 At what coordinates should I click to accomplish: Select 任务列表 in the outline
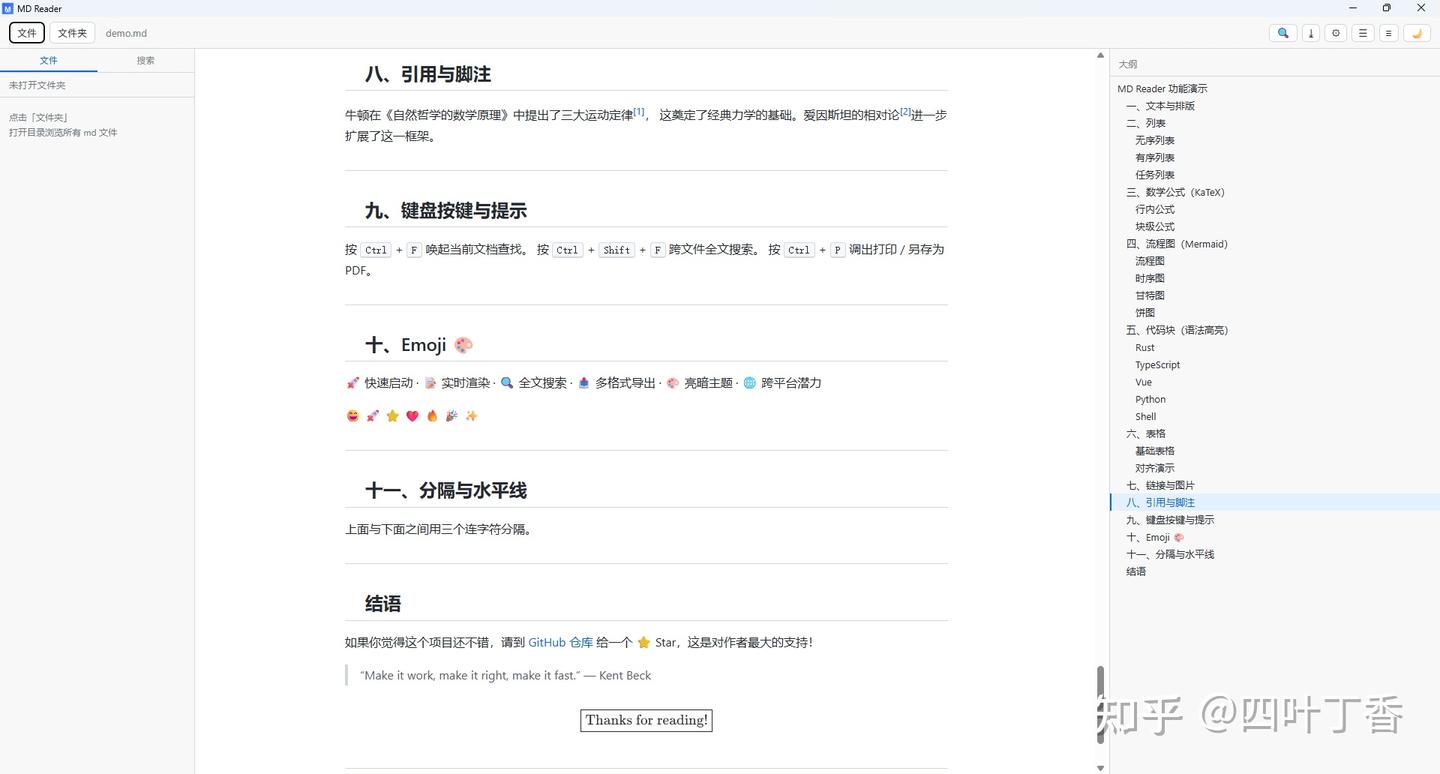[1155, 175]
